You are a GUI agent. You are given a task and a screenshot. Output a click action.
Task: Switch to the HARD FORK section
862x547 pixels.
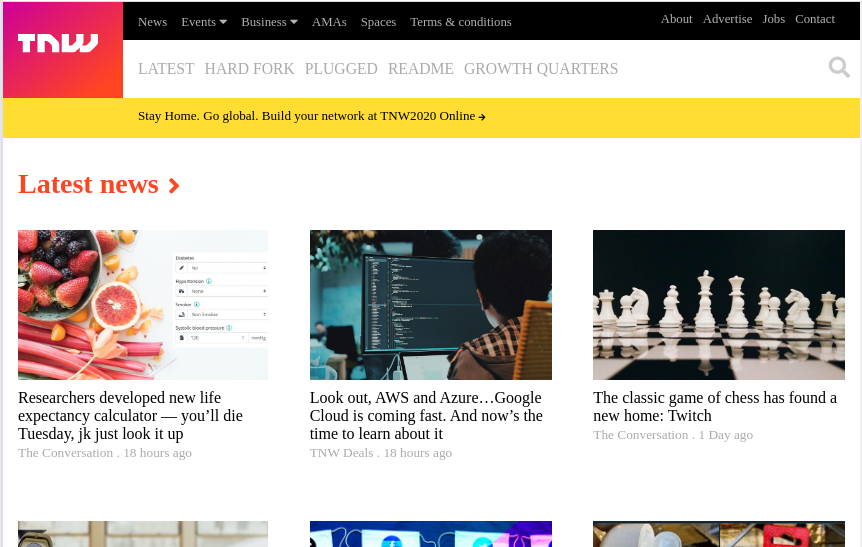point(249,69)
